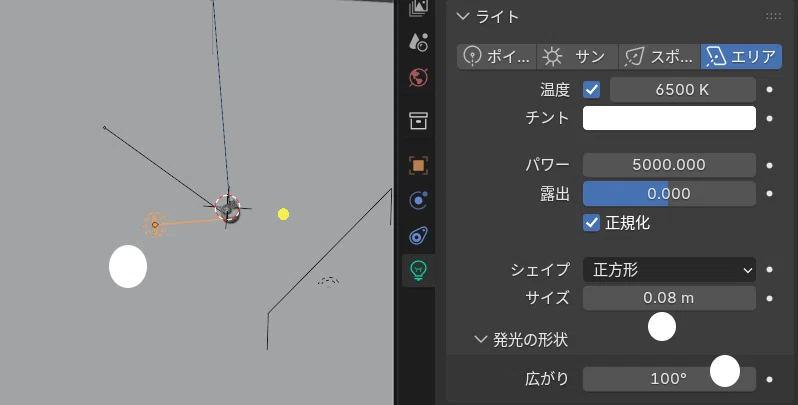The width and height of the screenshot is (798, 405).
Task: Edit the サイズ 0.08 m size field
Action: point(669,298)
